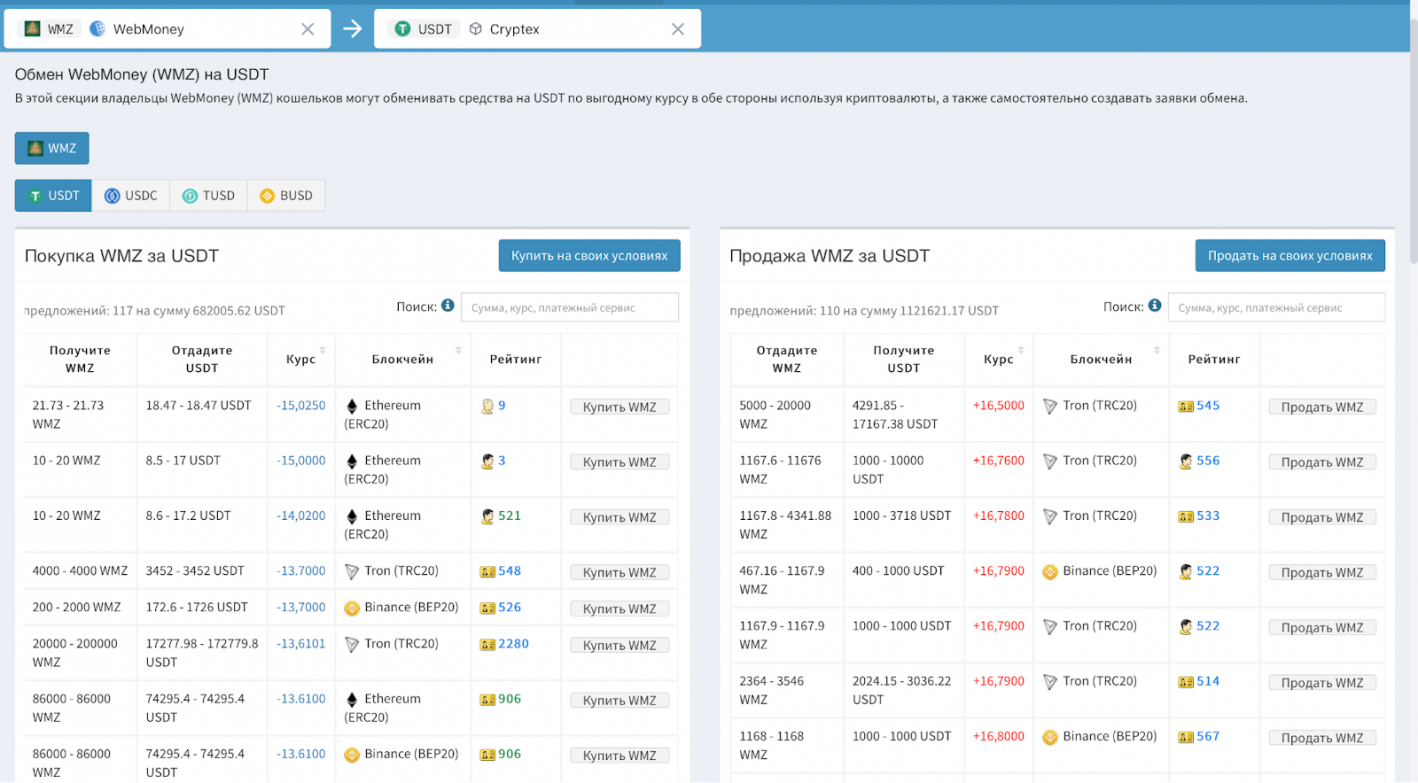Click info icon next to buy panel Поиск
Viewport: 1418px width, 783px height.
[448, 305]
